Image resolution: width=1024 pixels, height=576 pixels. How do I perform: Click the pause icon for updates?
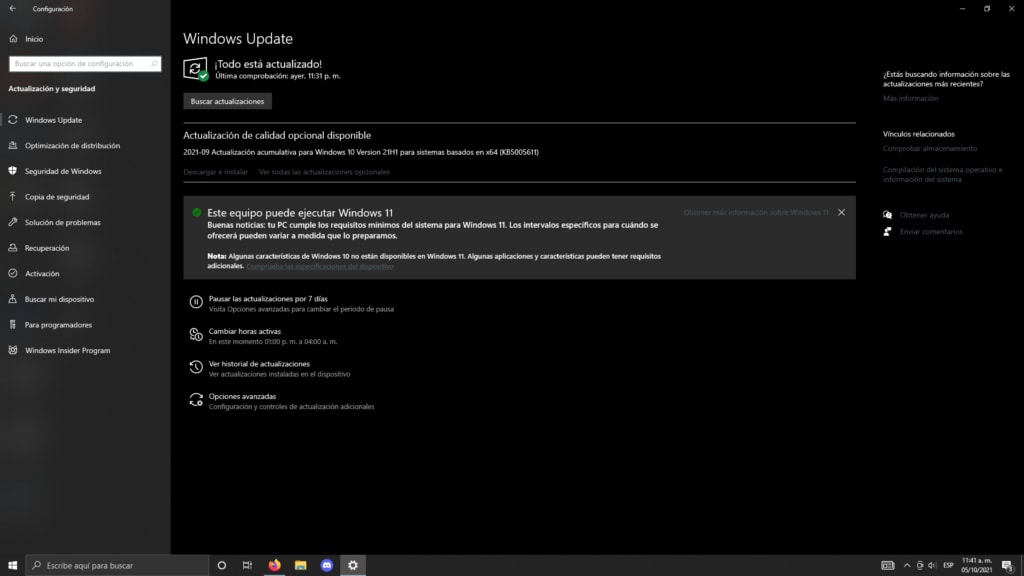click(196, 302)
